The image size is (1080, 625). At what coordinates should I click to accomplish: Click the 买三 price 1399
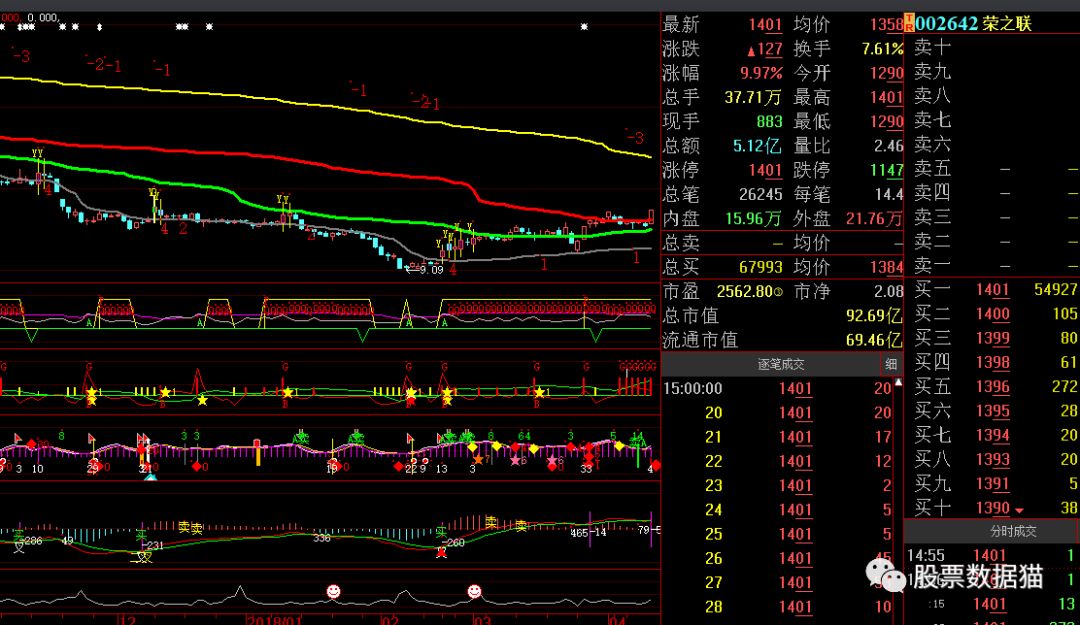tap(993, 338)
